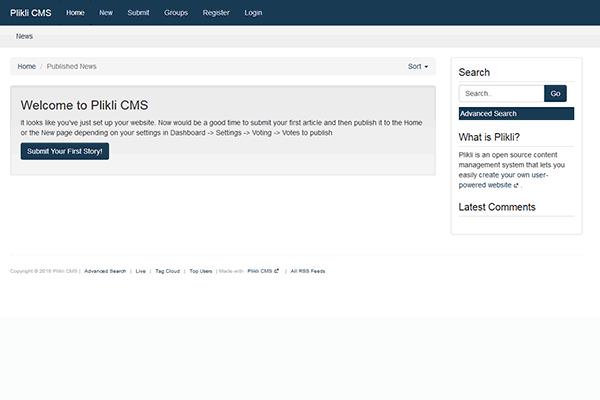The image size is (600, 400).
Task: Click the Go search button
Action: tap(555, 93)
